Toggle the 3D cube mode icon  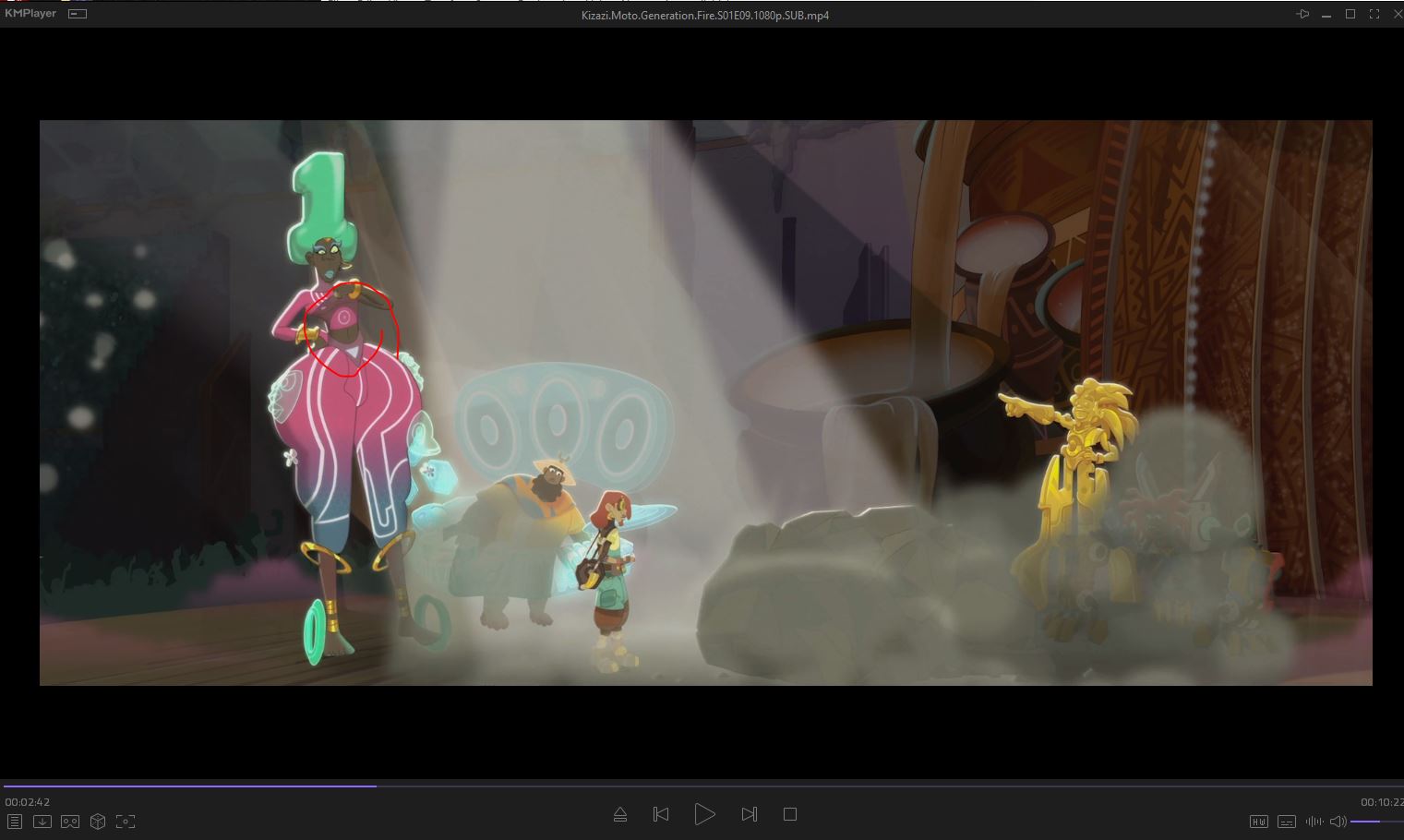(98, 822)
